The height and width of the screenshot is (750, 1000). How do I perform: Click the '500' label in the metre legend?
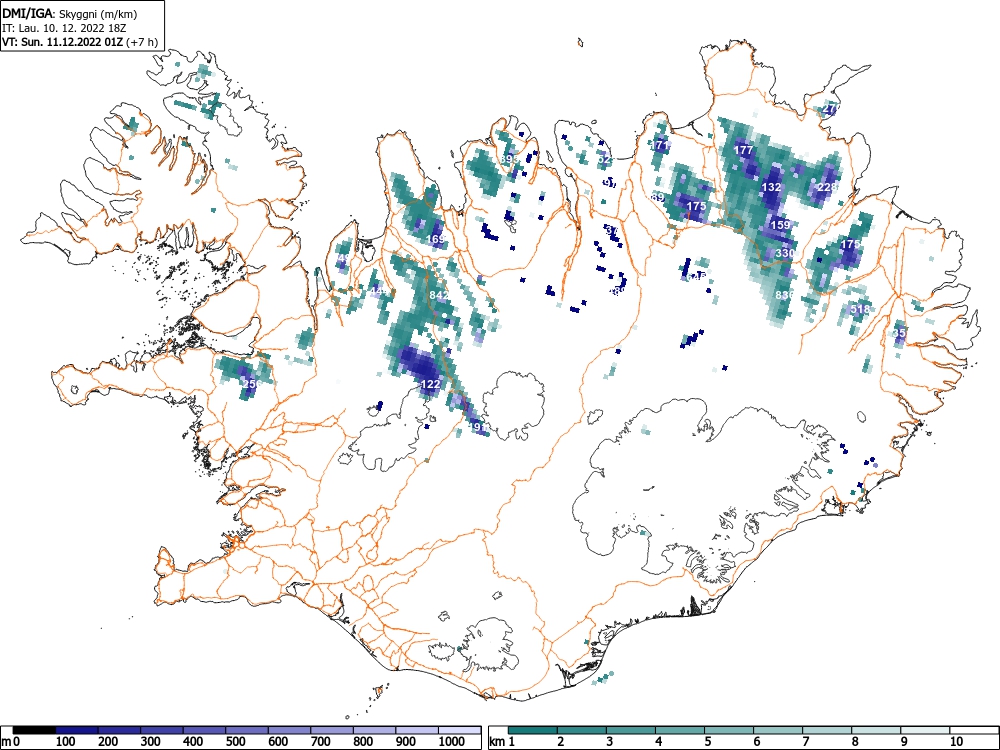(235, 742)
